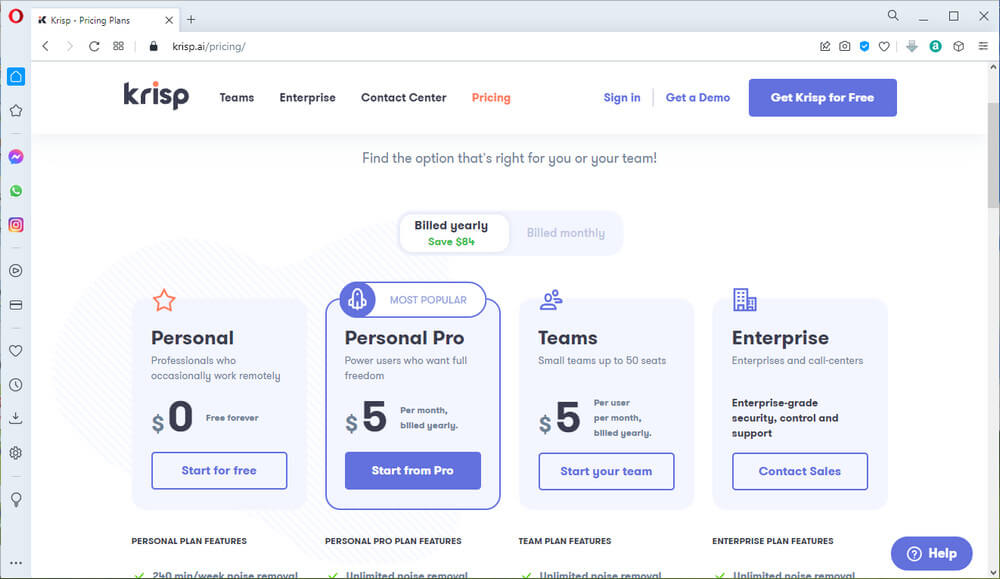Click the tab search magnifier icon
This screenshot has width=1000, height=579.
point(893,15)
